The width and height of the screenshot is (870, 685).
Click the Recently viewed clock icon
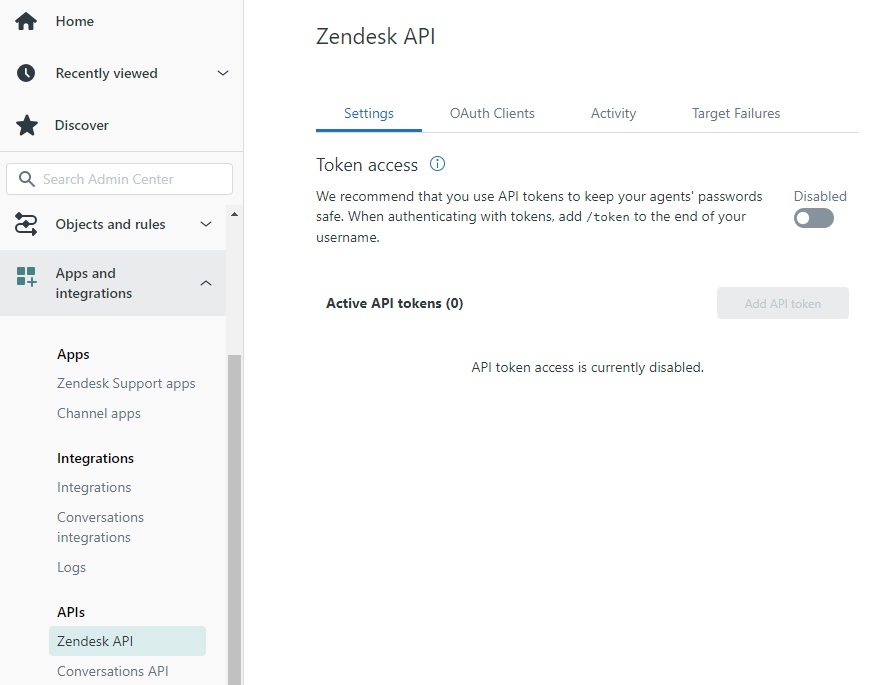(x=26, y=73)
